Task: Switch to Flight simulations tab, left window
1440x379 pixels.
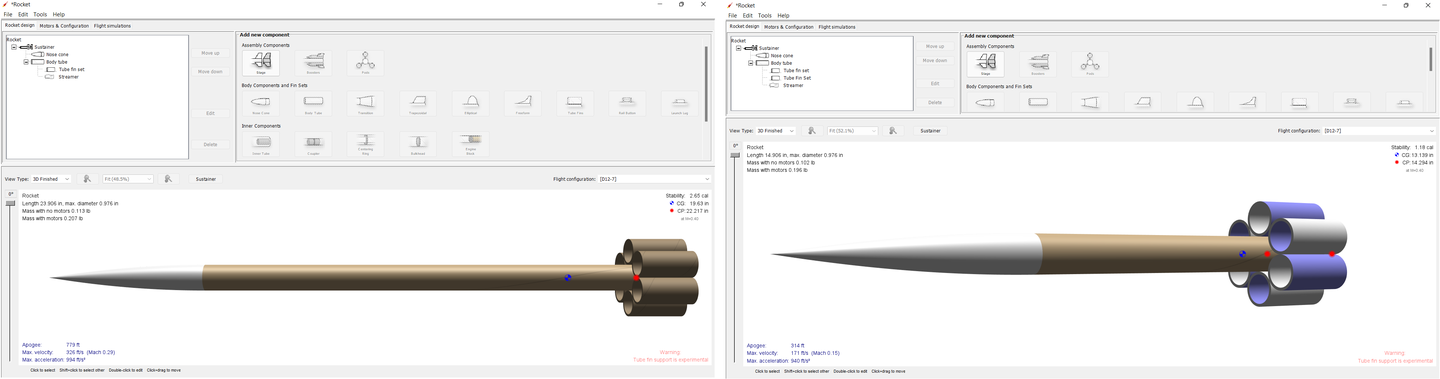Action: tap(113, 26)
